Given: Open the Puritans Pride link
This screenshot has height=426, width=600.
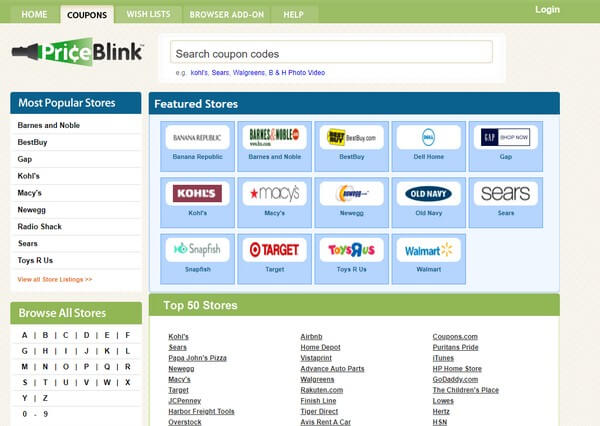Looking at the screenshot, I should point(455,347).
